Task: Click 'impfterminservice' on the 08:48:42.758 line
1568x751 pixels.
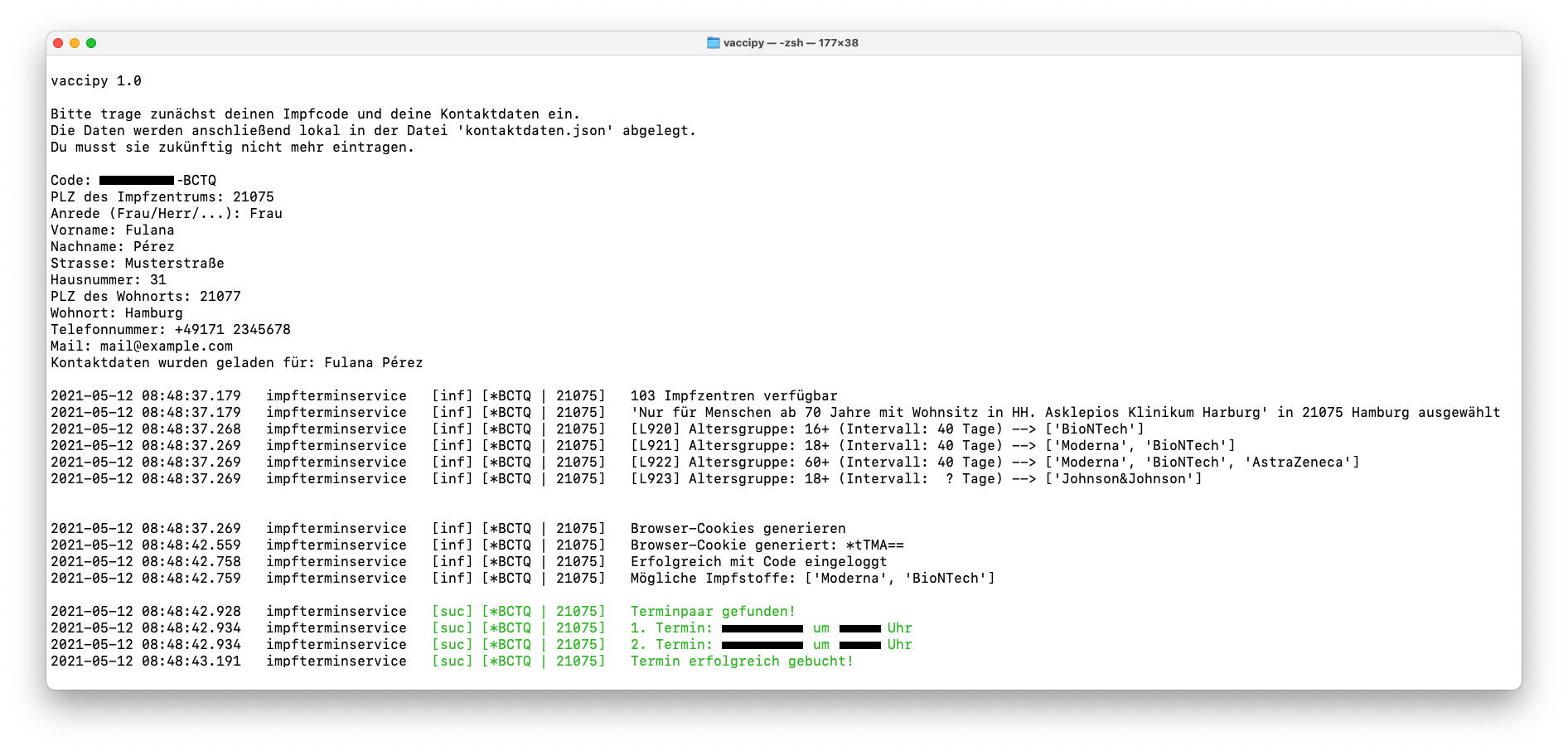Action: pos(336,562)
